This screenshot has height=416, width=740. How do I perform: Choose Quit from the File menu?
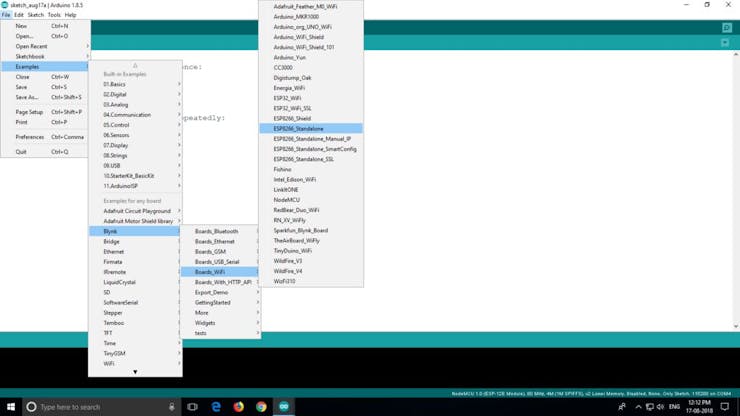[45, 152]
